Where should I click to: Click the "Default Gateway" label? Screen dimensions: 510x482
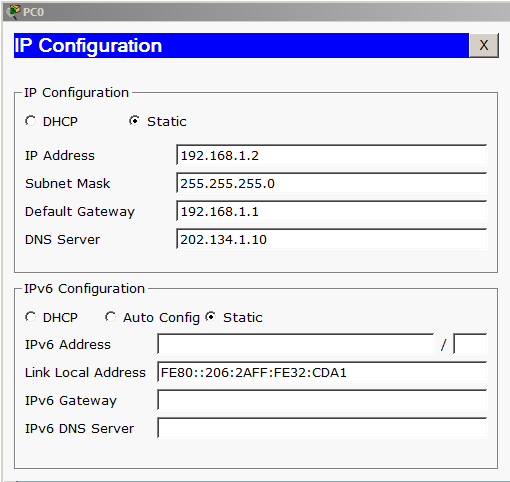(80, 212)
